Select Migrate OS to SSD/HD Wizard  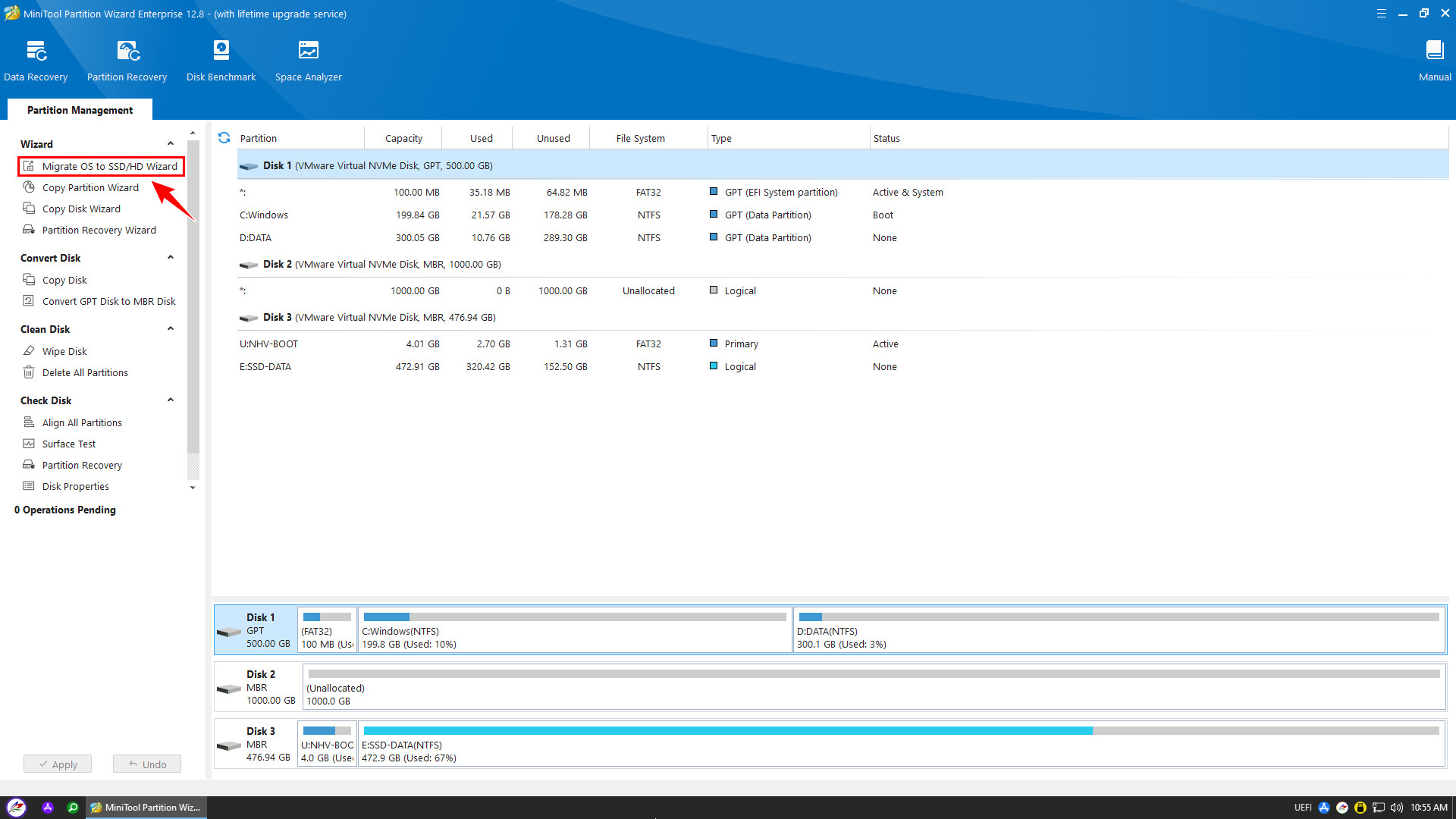(x=109, y=166)
